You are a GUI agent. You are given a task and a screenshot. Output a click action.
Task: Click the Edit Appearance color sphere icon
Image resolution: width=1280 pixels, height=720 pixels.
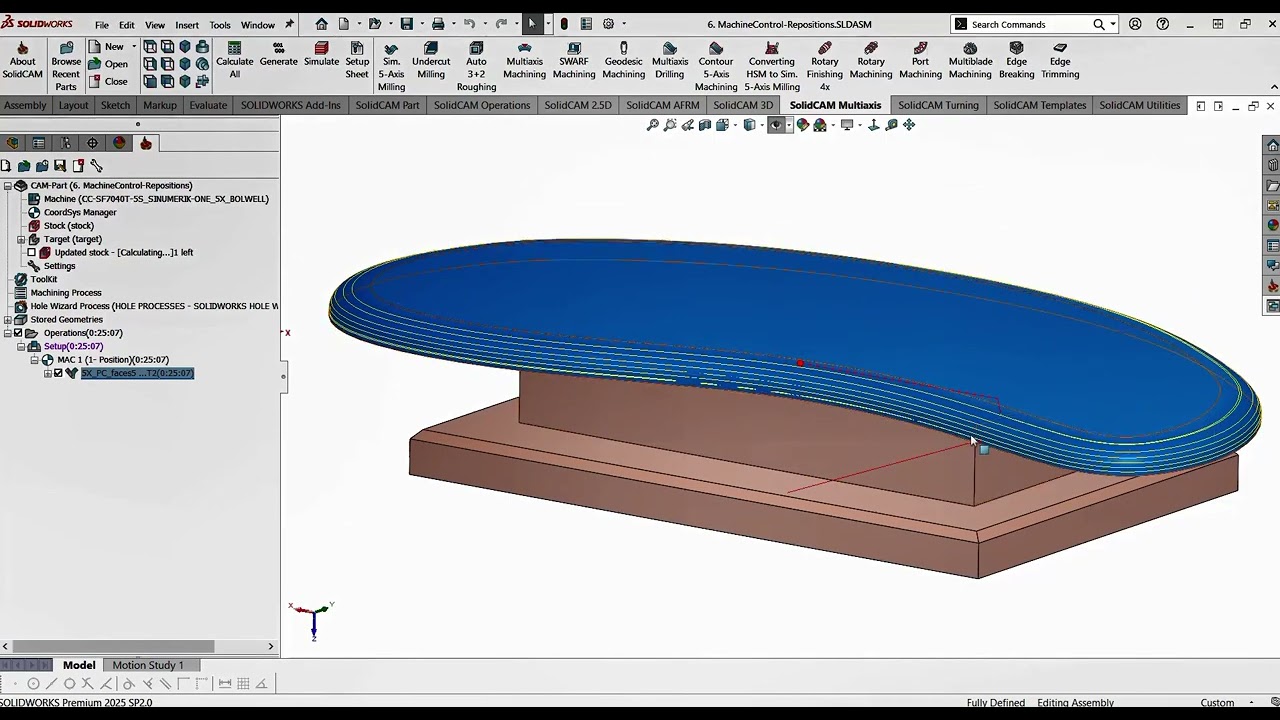[803, 125]
